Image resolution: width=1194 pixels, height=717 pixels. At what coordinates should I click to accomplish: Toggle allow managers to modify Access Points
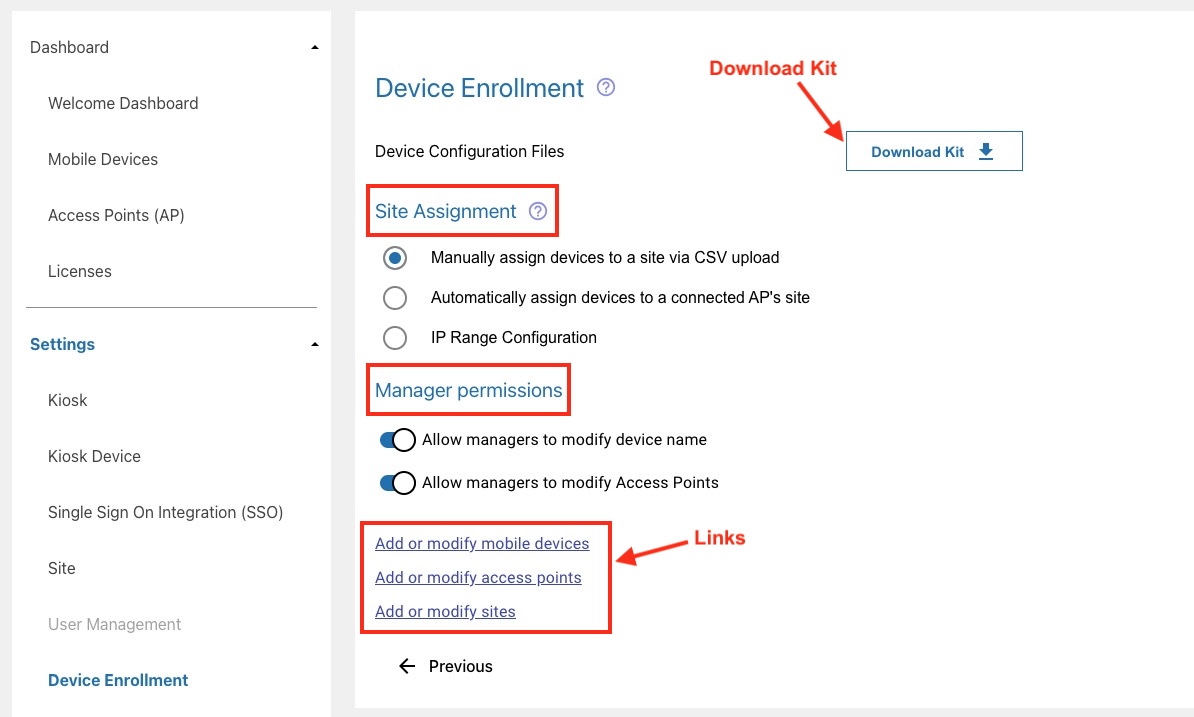pyautogui.click(x=397, y=483)
